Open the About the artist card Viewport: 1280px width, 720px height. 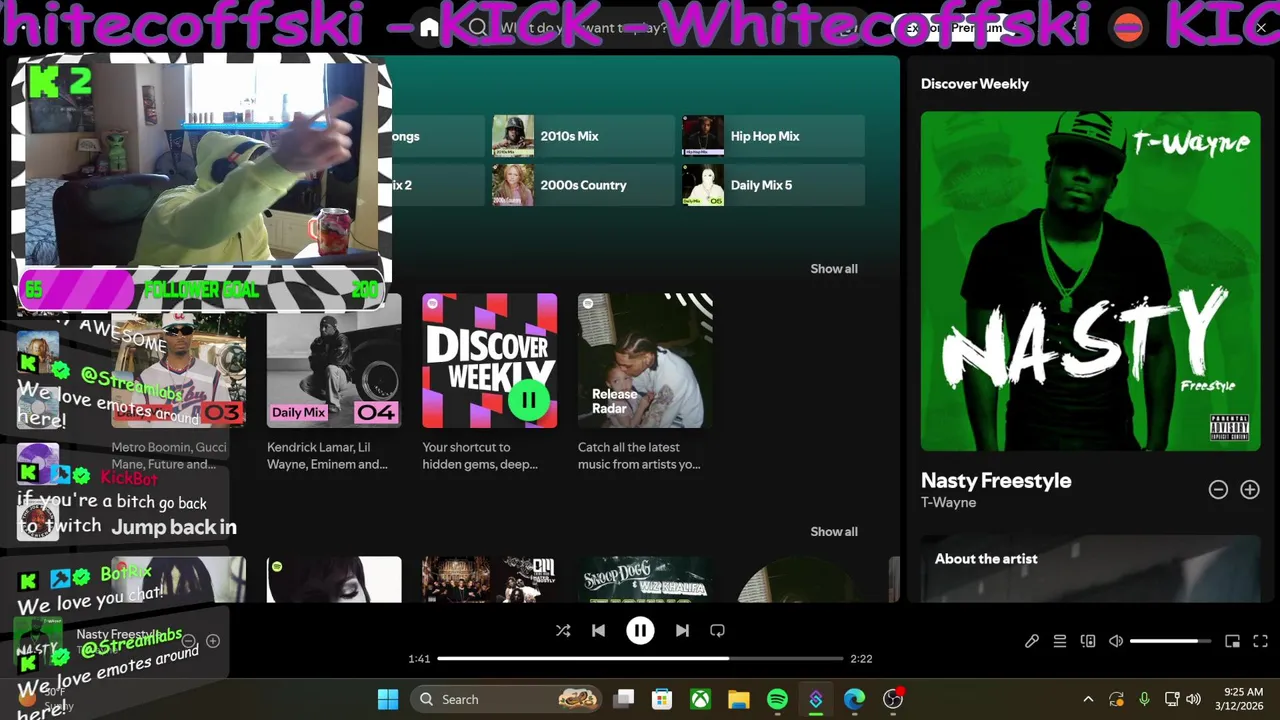(1090, 569)
